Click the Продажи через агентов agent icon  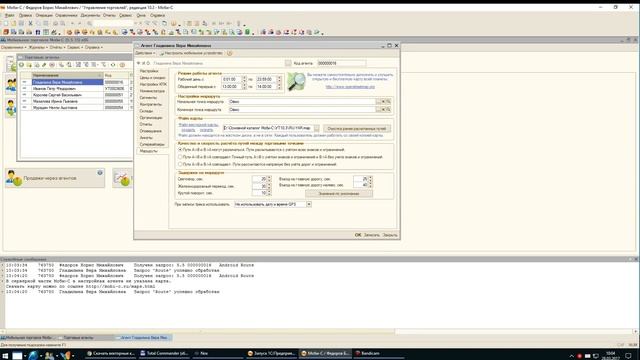(14, 178)
